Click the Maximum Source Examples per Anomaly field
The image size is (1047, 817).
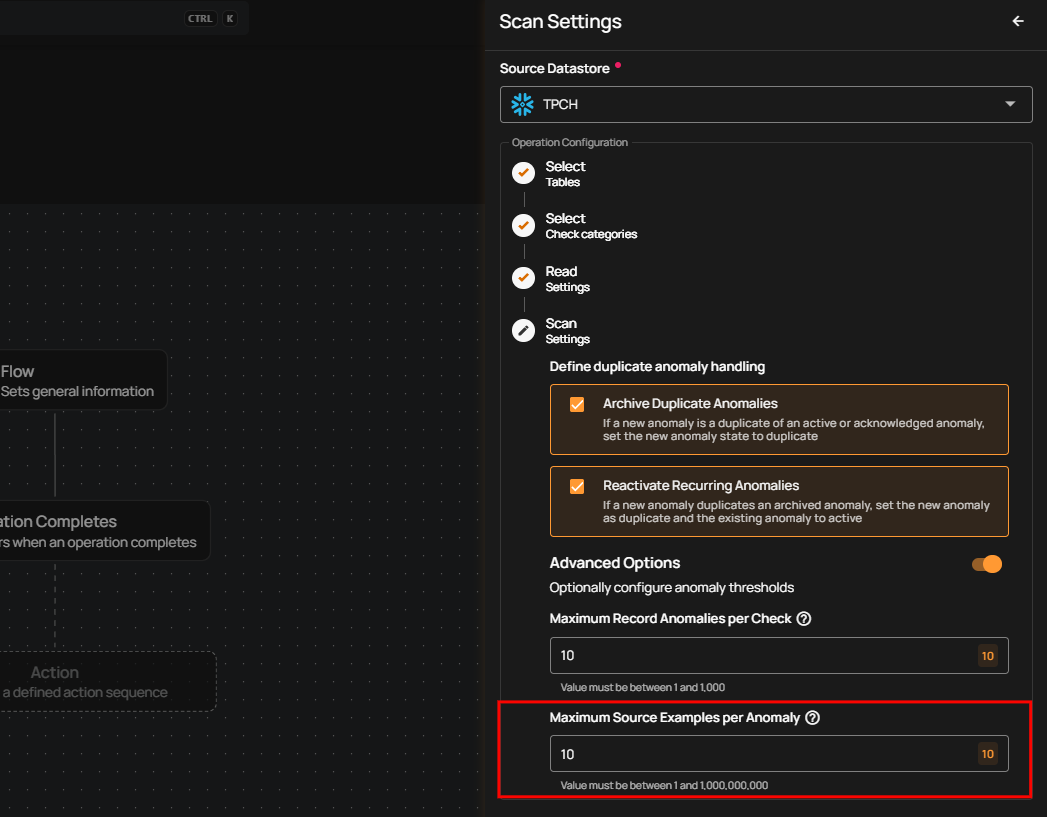(760, 754)
